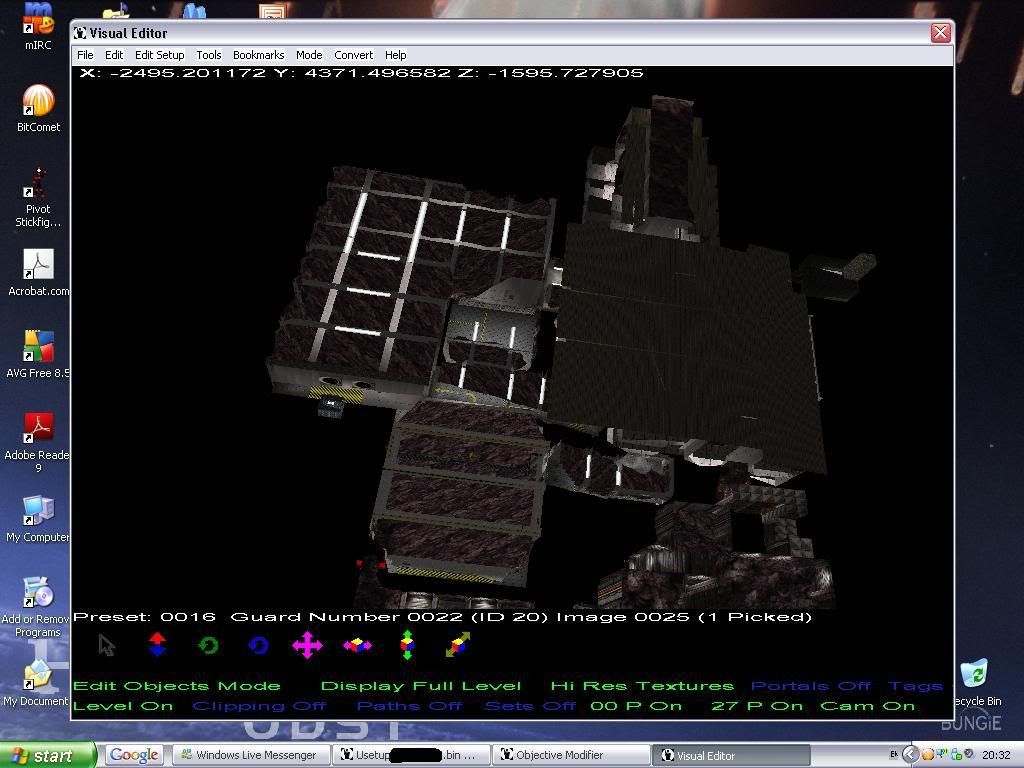This screenshot has height=768, width=1024.
Task: Click the Add or Remove Programs icon
Action: pyautogui.click(x=38, y=607)
